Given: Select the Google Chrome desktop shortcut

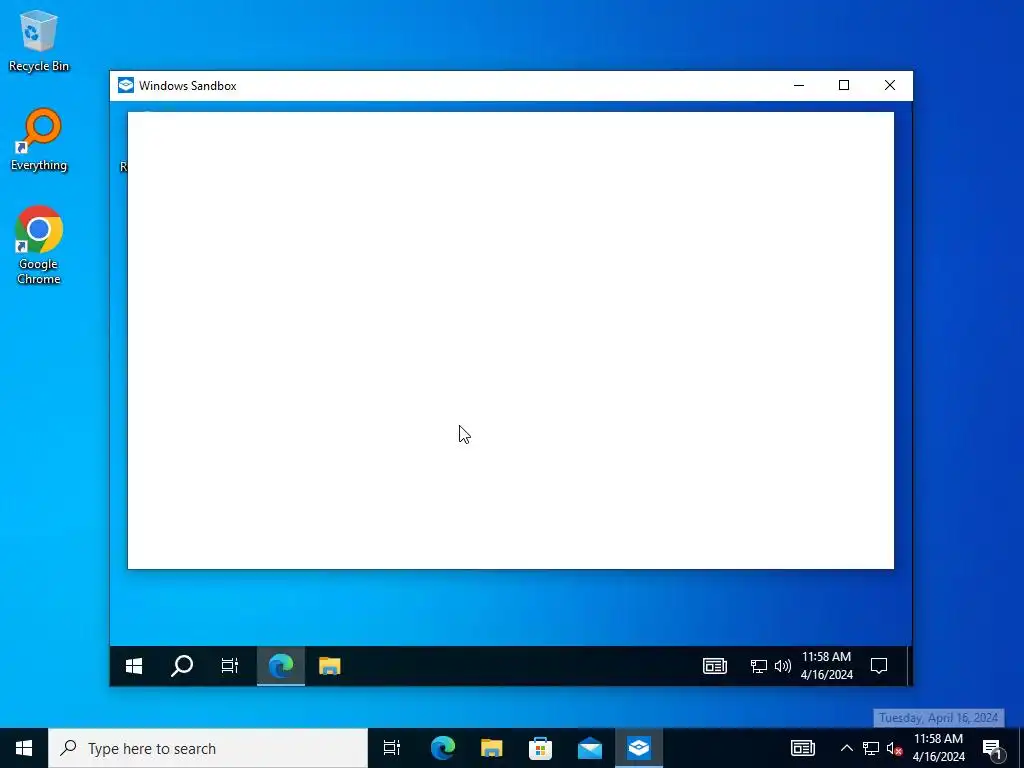Looking at the screenshot, I should coord(39,245).
